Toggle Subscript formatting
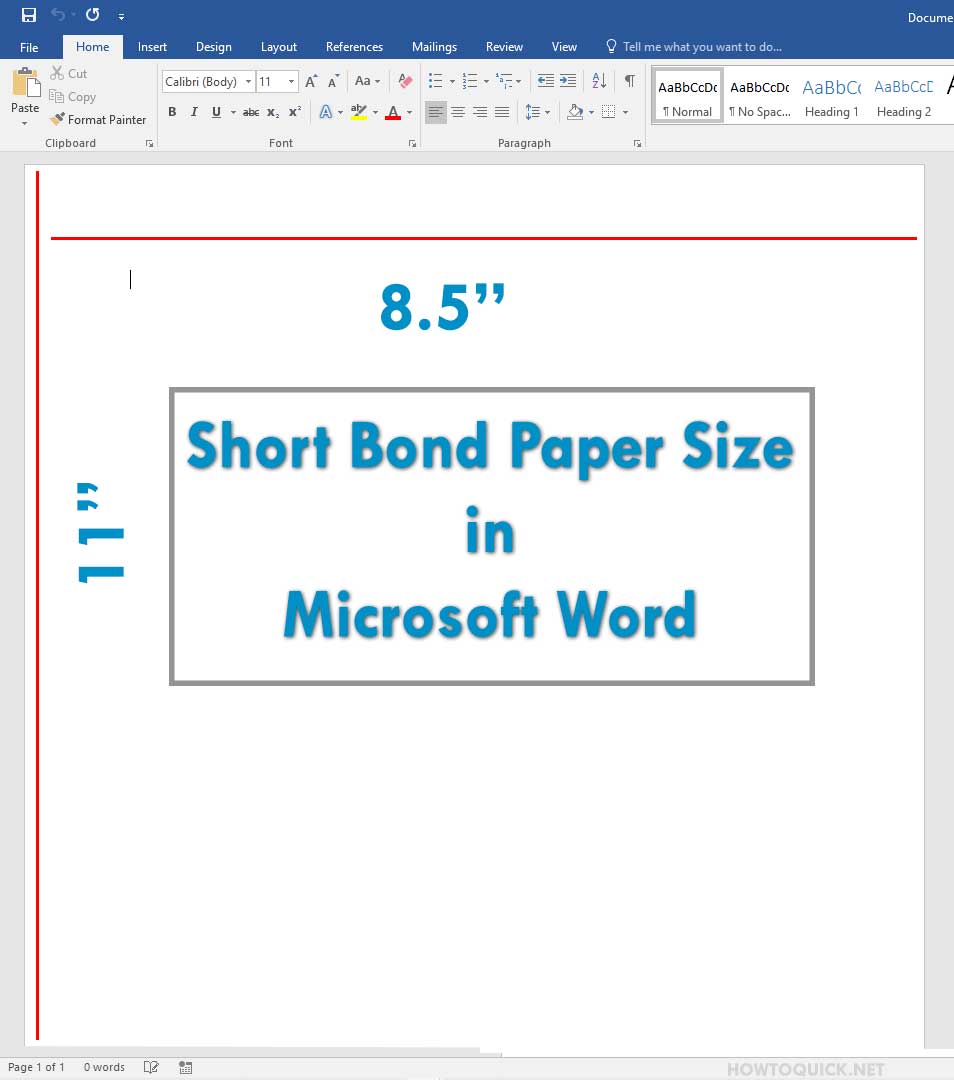The width and height of the screenshot is (954, 1080). 273,112
